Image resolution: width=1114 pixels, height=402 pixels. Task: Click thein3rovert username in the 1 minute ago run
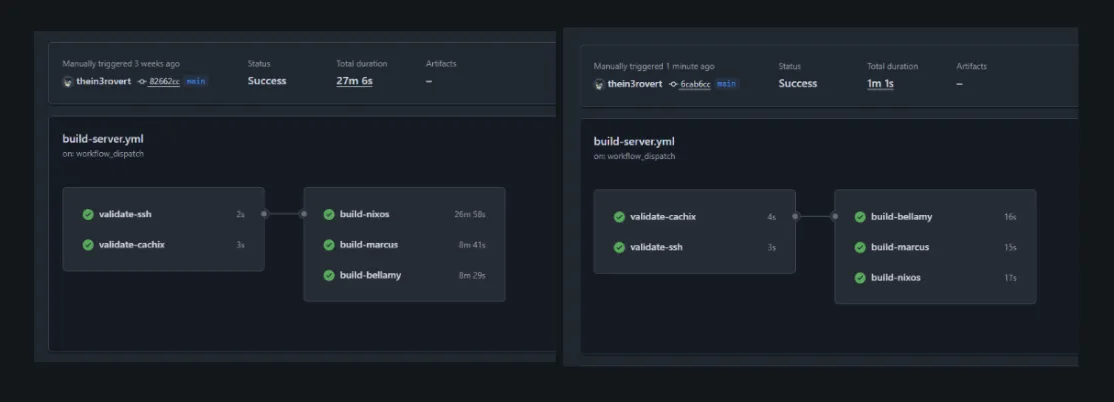click(636, 84)
